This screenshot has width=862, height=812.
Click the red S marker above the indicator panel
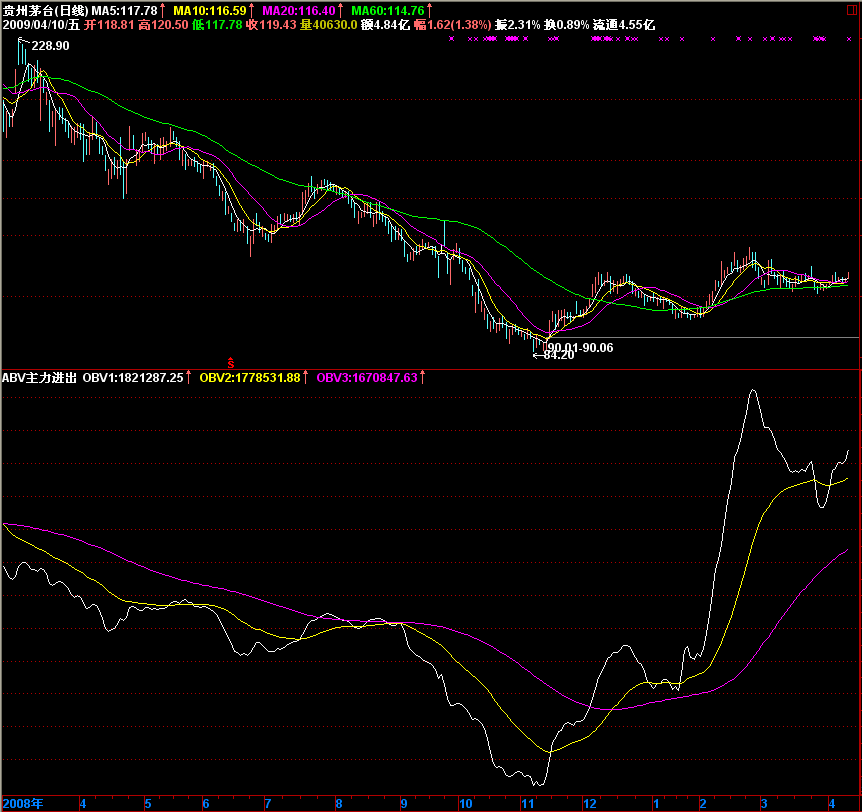coord(231,361)
